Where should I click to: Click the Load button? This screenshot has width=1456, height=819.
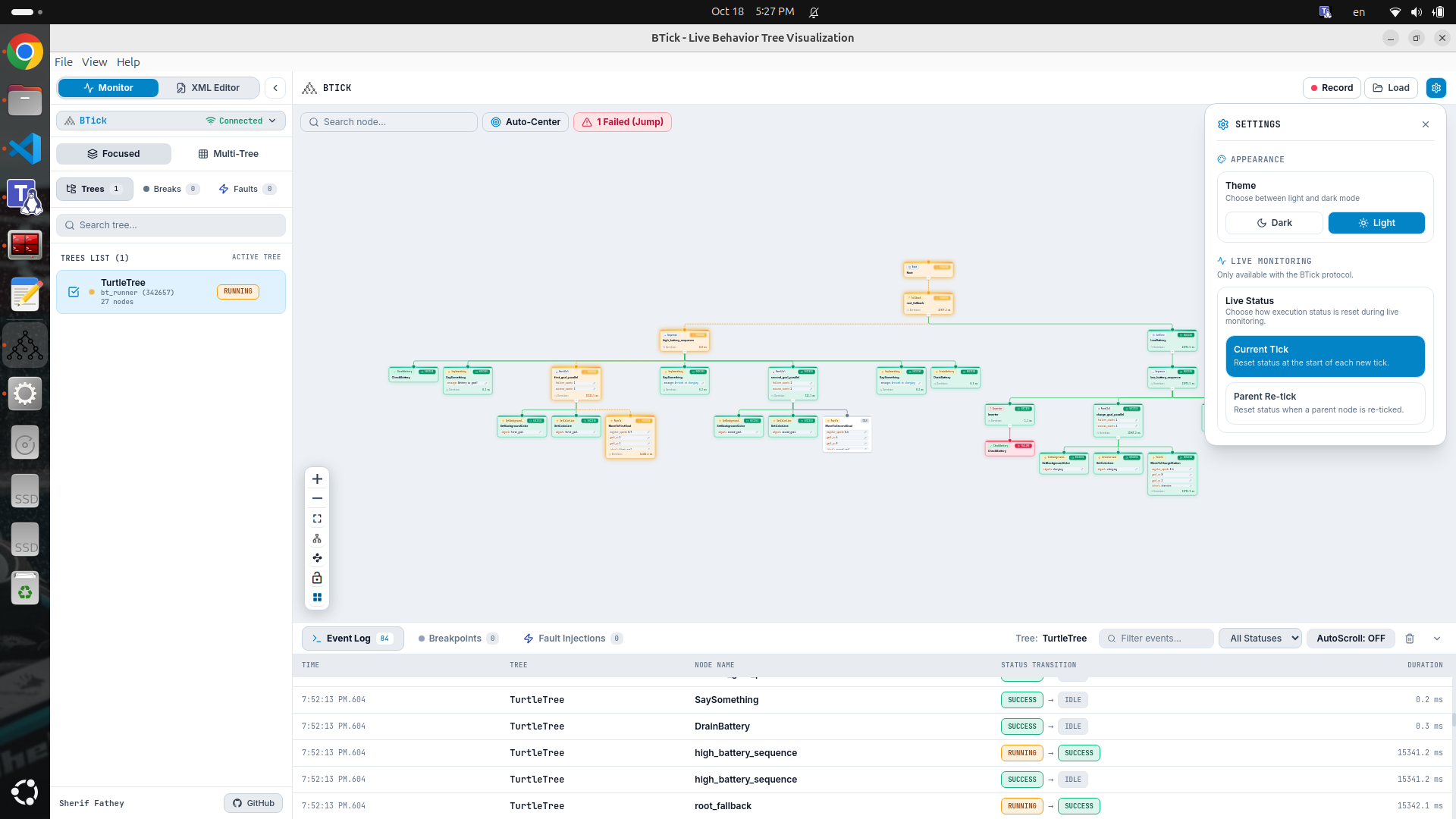pyautogui.click(x=1391, y=88)
